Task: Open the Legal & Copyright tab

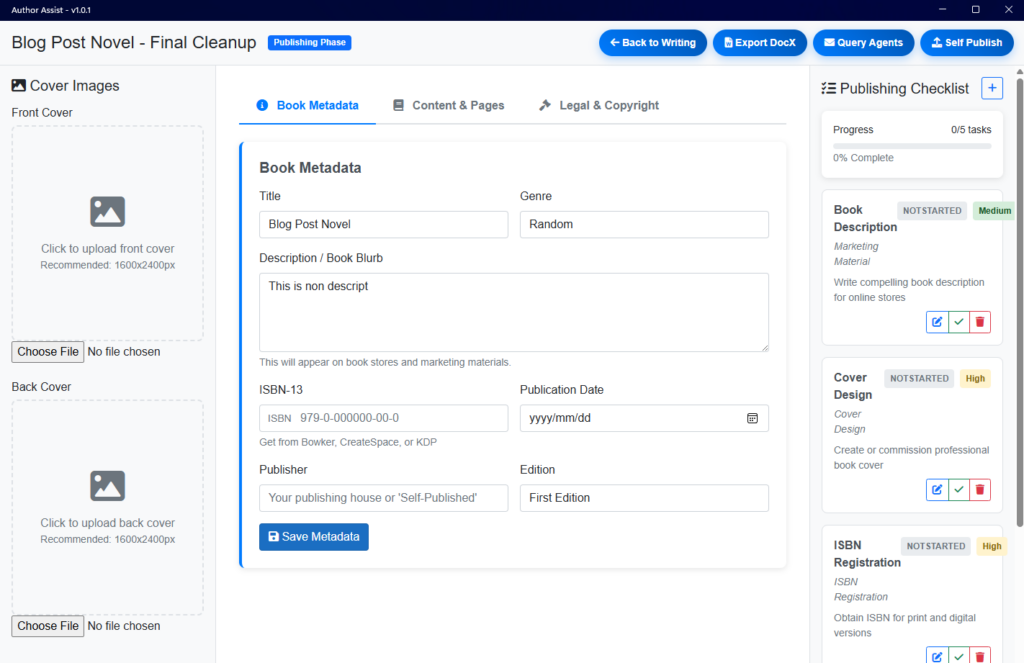Action: (x=598, y=105)
